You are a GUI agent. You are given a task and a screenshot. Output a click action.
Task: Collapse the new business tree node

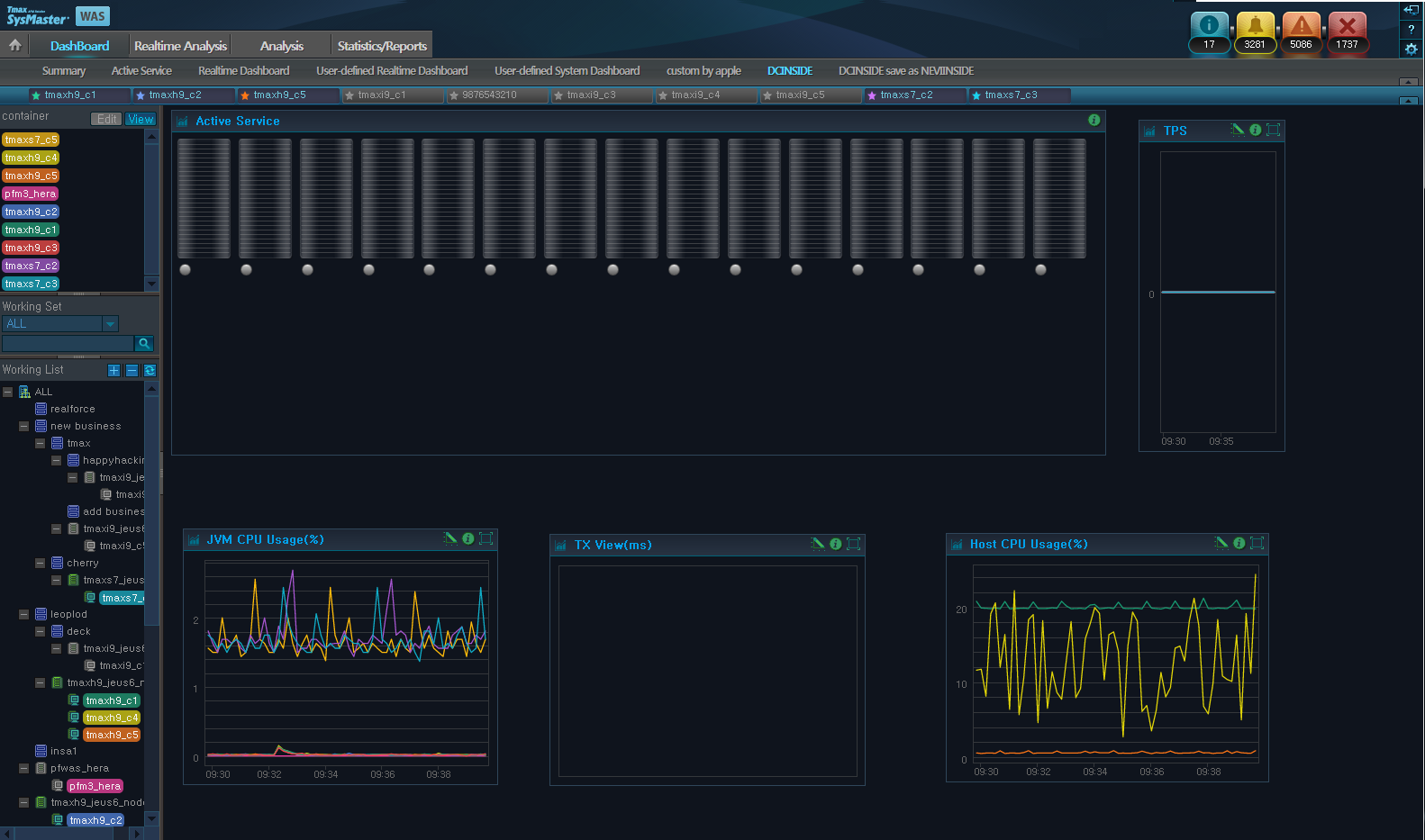pos(24,426)
